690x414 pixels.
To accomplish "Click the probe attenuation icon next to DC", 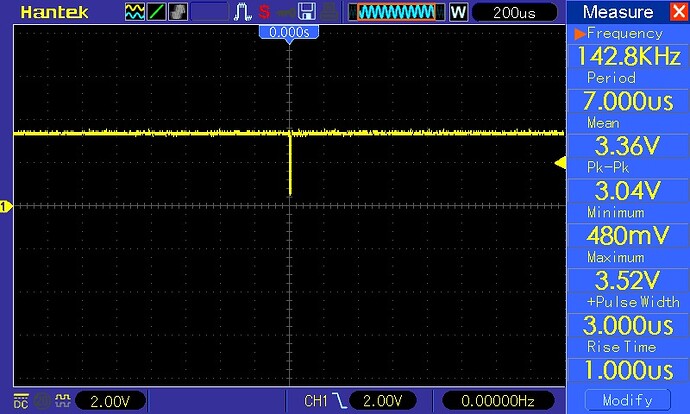I will coord(63,400).
